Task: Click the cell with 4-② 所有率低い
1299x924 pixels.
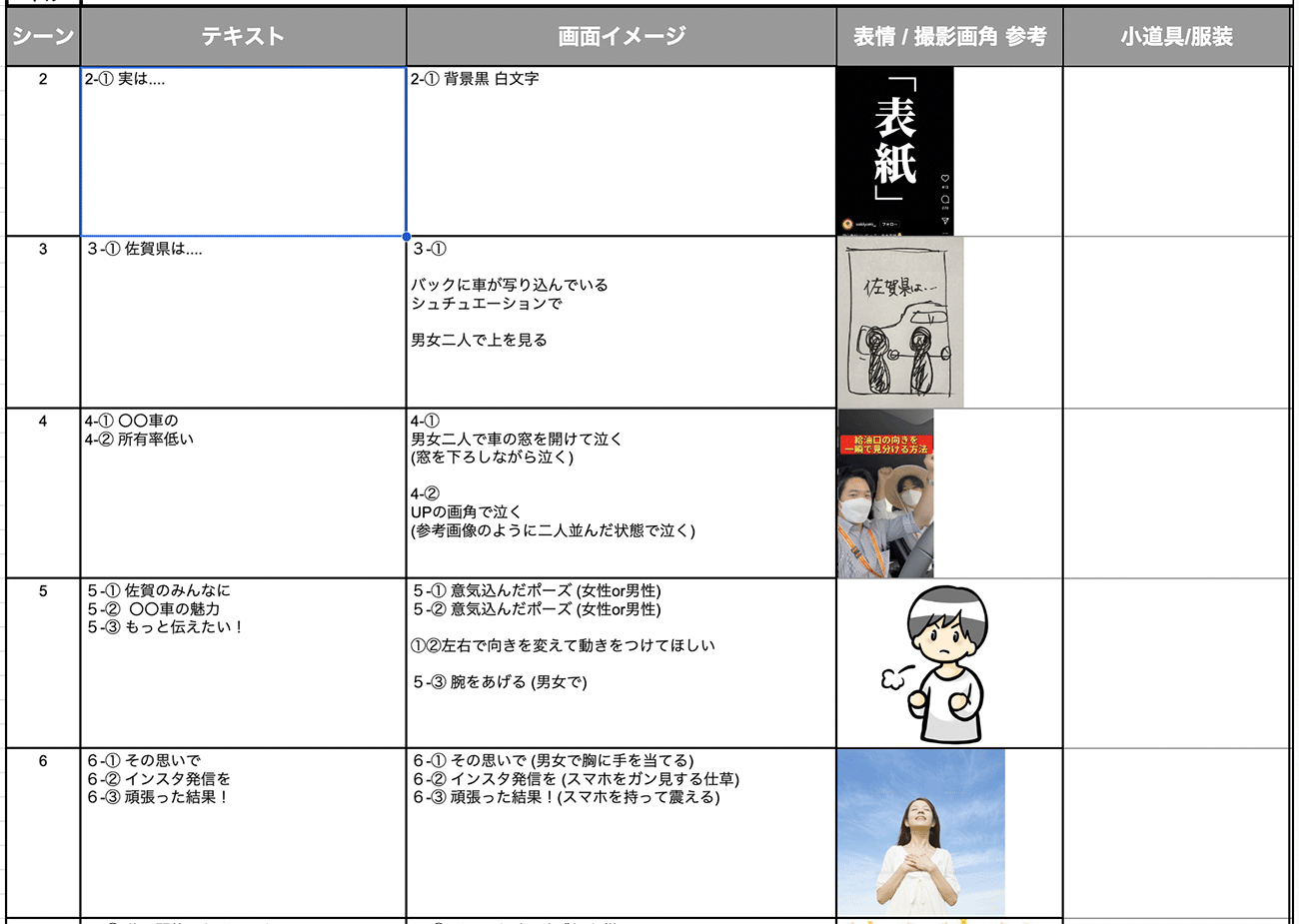Action: click(x=243, y=492)
